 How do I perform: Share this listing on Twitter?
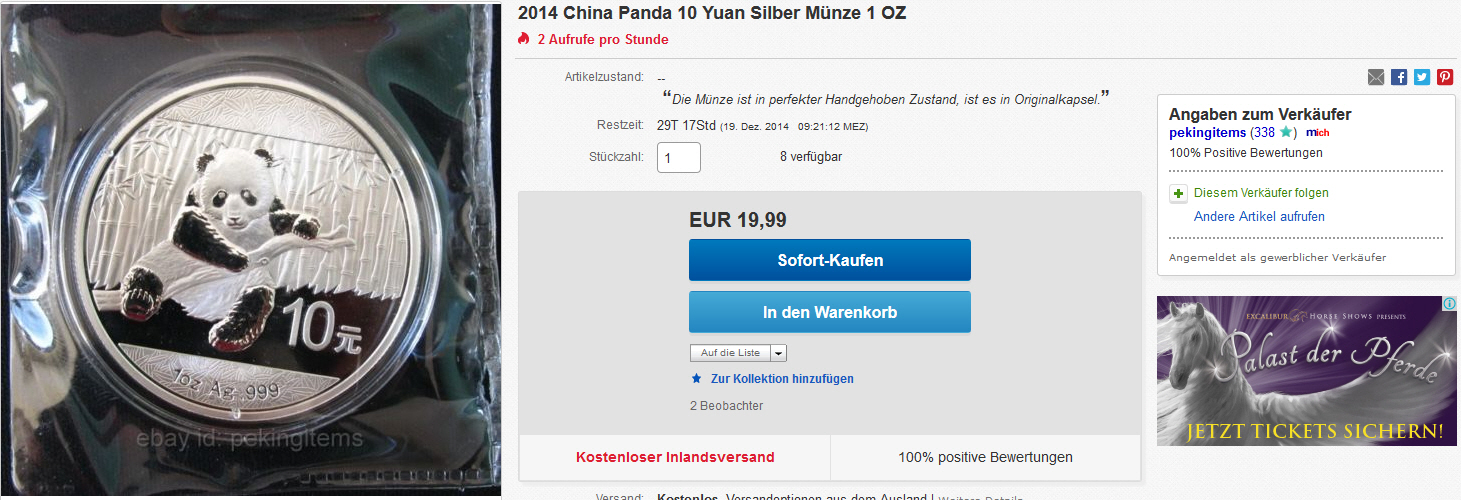[1422, 77]
